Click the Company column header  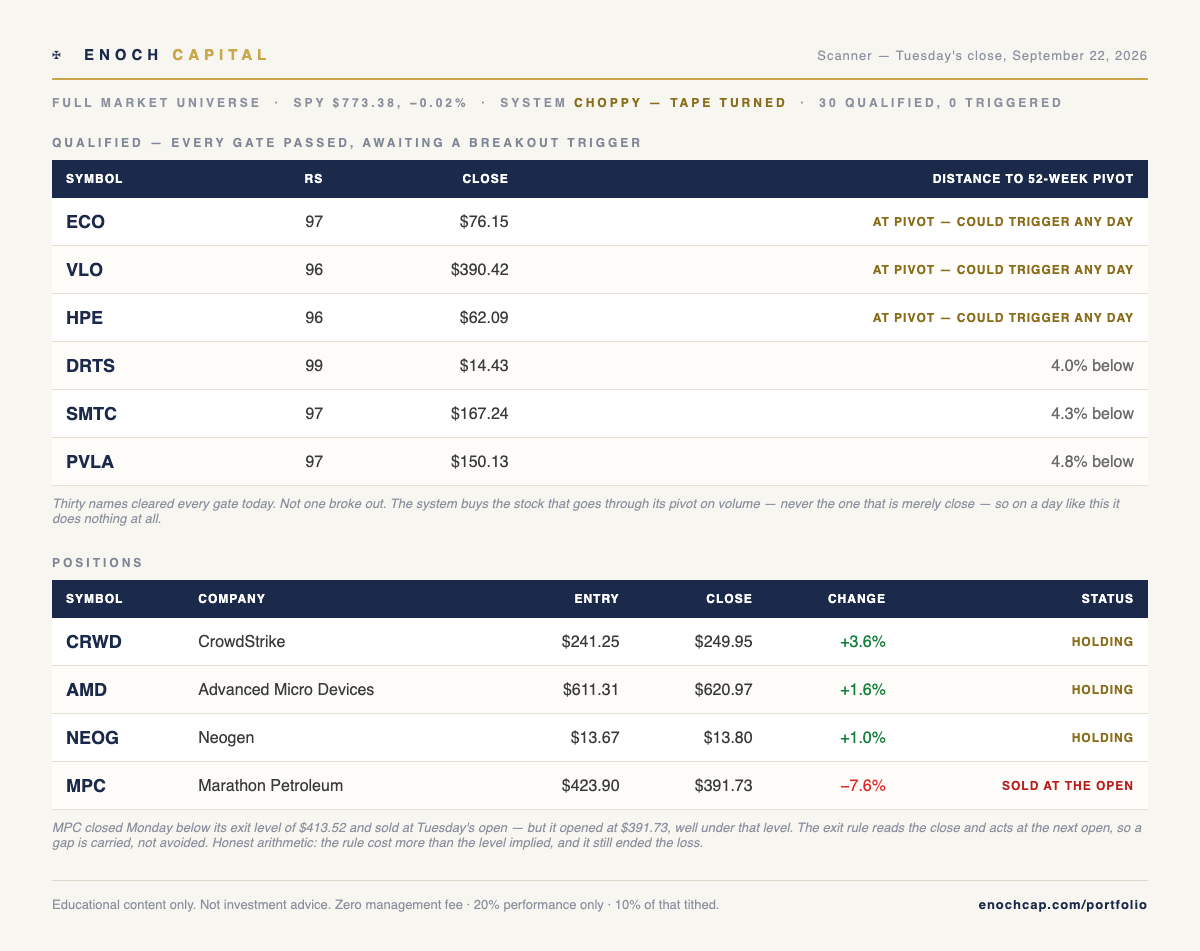coord(232,599)
